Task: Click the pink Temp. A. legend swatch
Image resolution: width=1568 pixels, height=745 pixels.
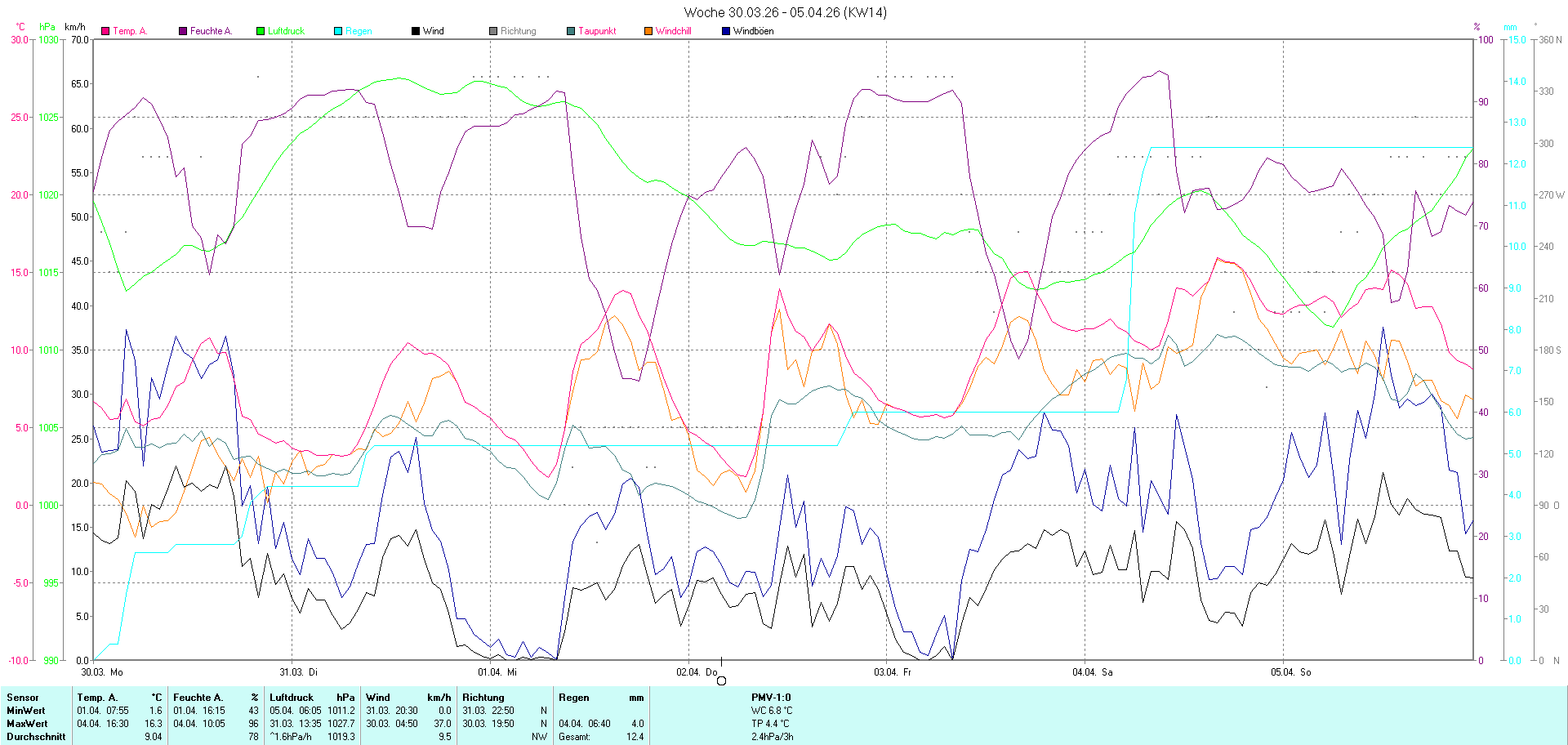Action: (x=105, y=31)
